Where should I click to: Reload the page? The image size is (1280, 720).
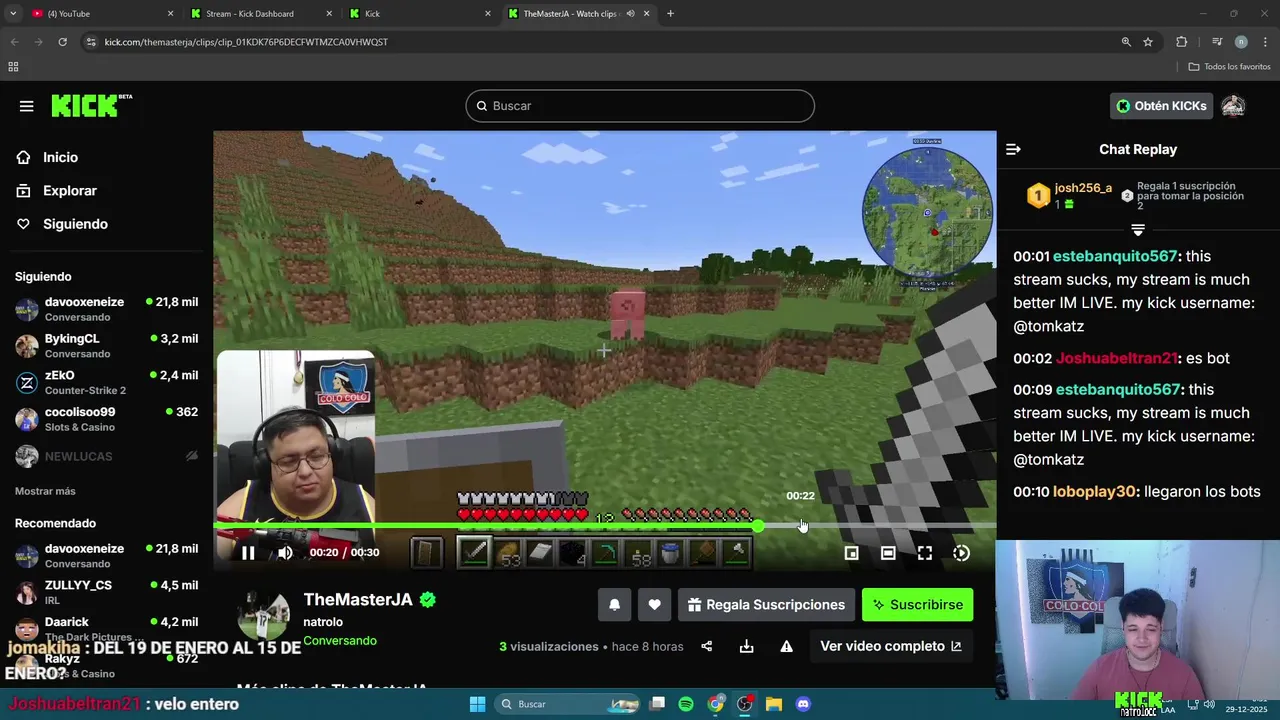tap(62, 42)
